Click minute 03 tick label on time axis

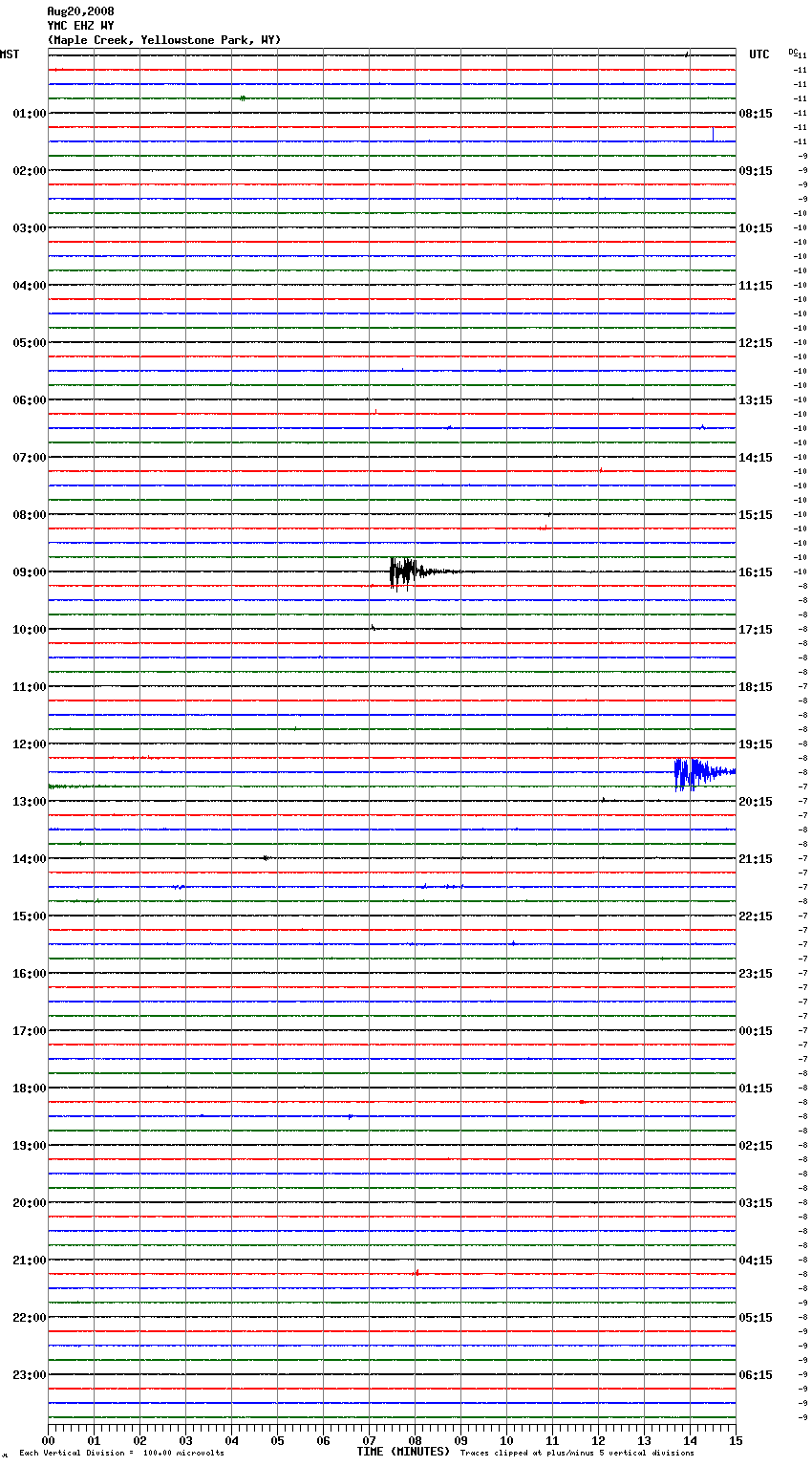185,1440
